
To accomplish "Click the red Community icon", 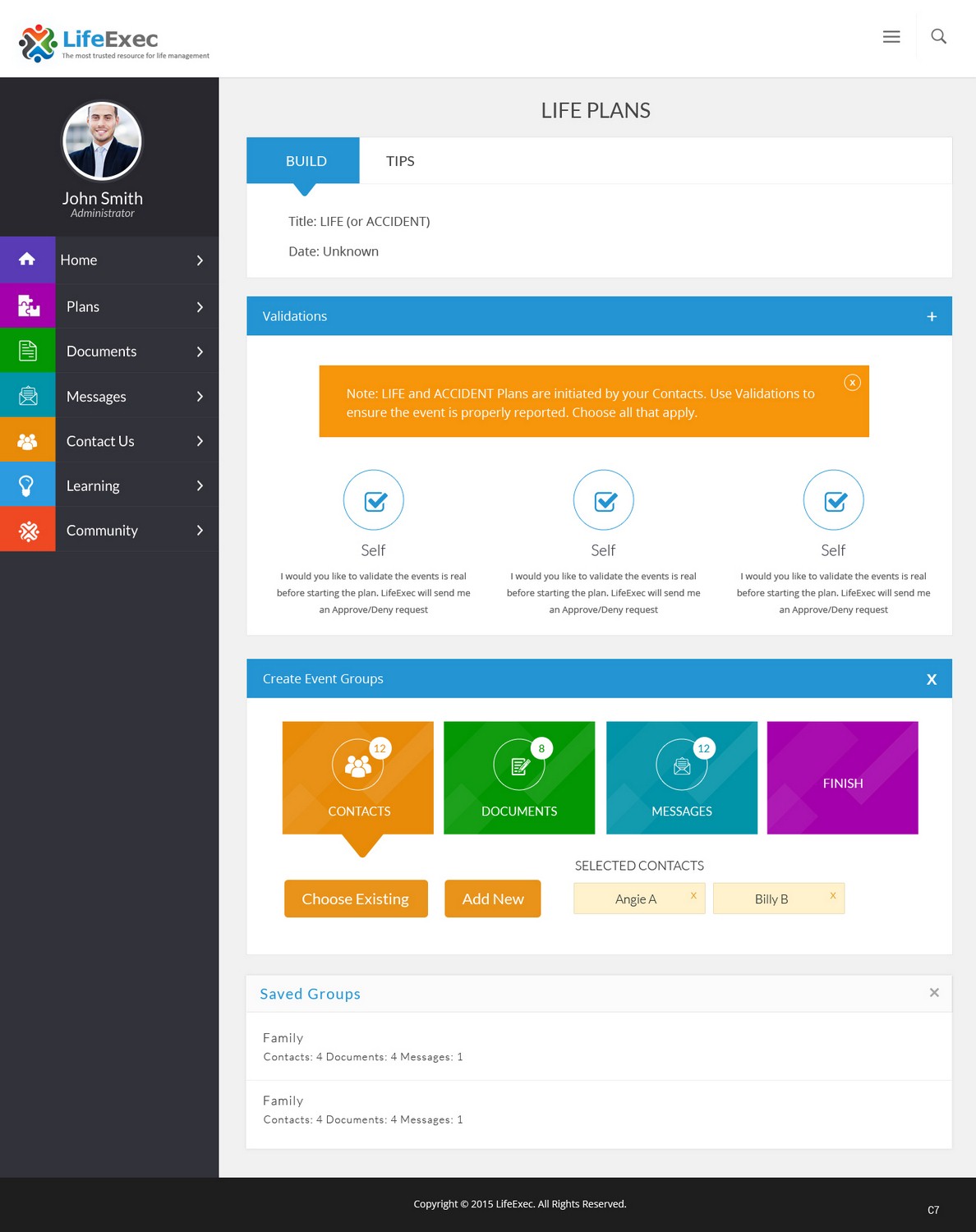I will pyautogui.click(x=27, y=530).
